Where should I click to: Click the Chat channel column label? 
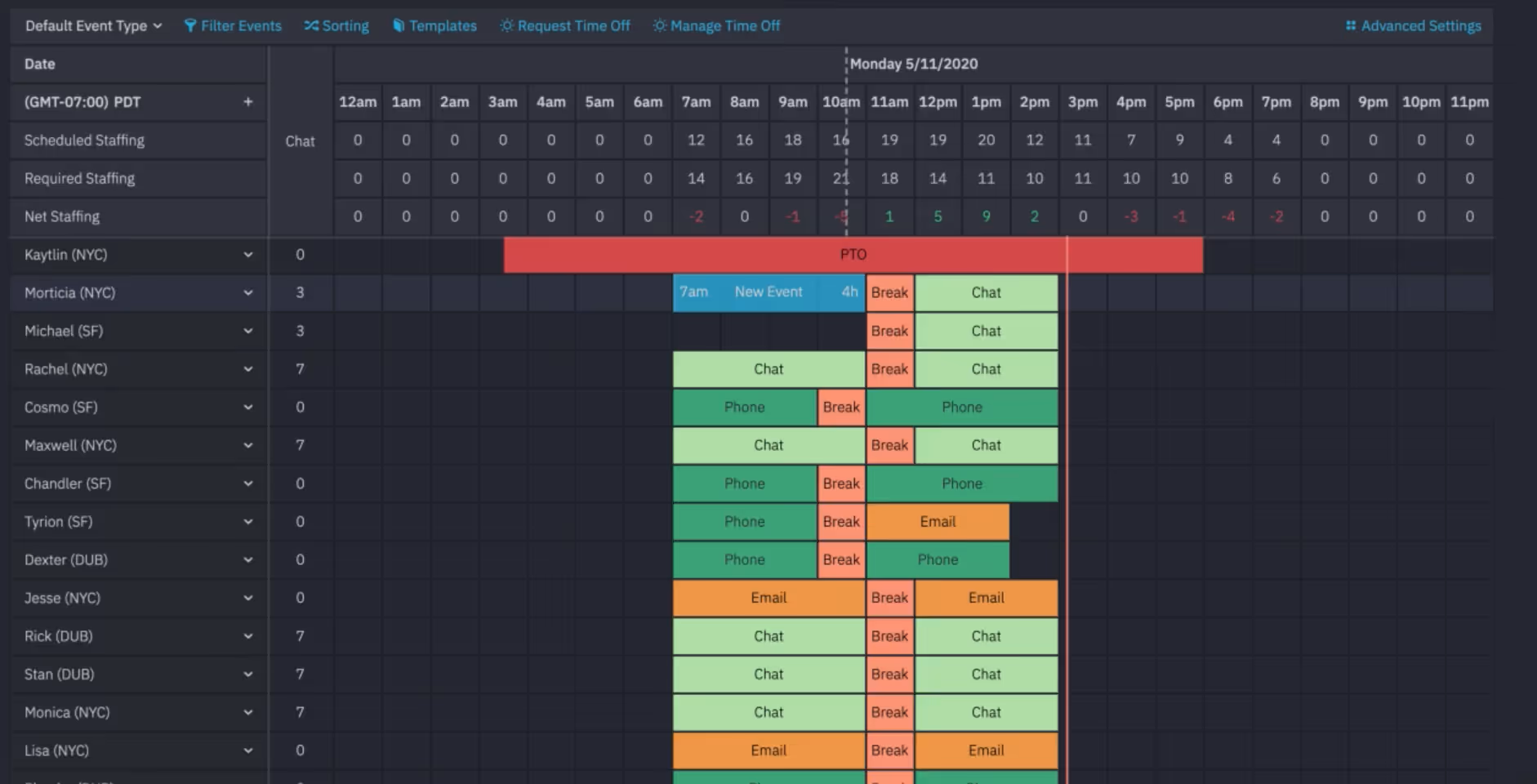click(x=300, y=141)
